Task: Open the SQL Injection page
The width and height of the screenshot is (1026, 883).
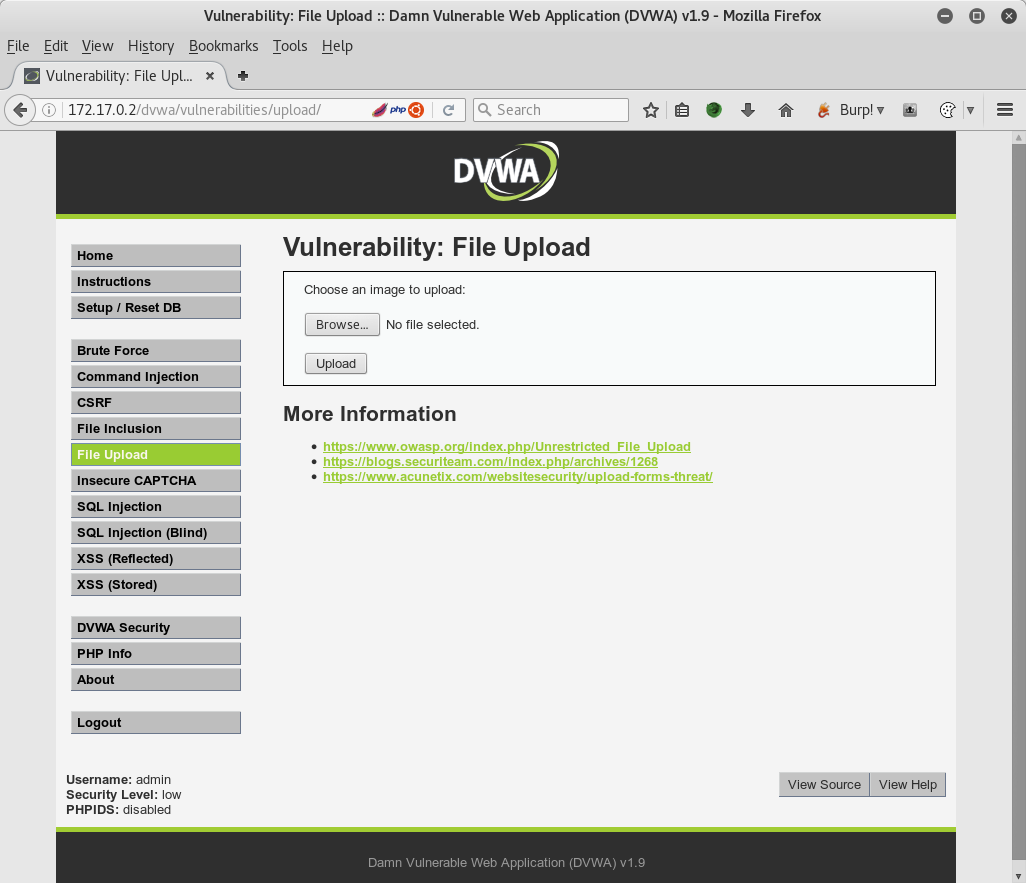Action: [x=156, y=507]
